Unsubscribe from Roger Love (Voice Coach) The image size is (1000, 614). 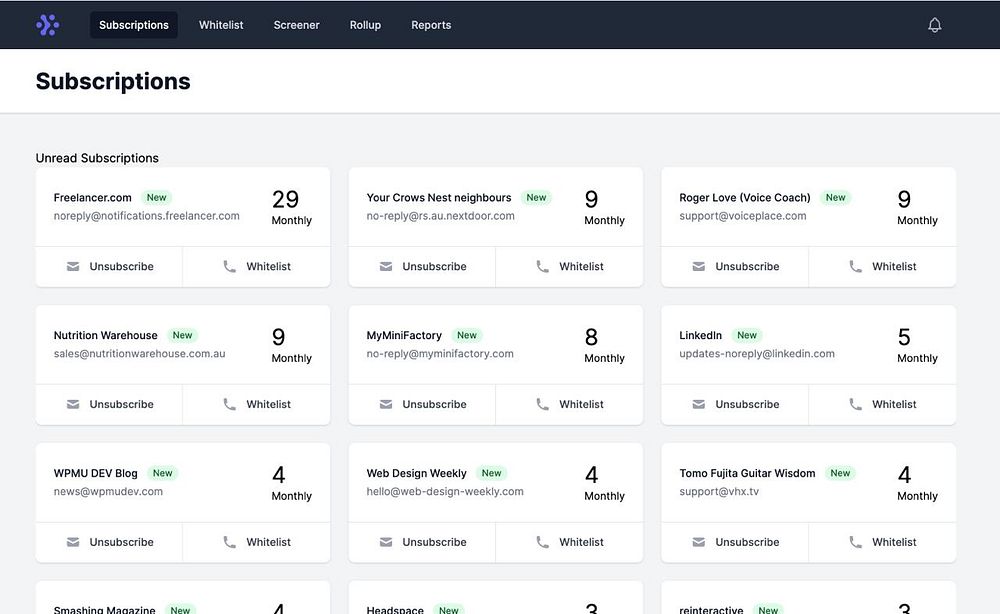(735, 267)
